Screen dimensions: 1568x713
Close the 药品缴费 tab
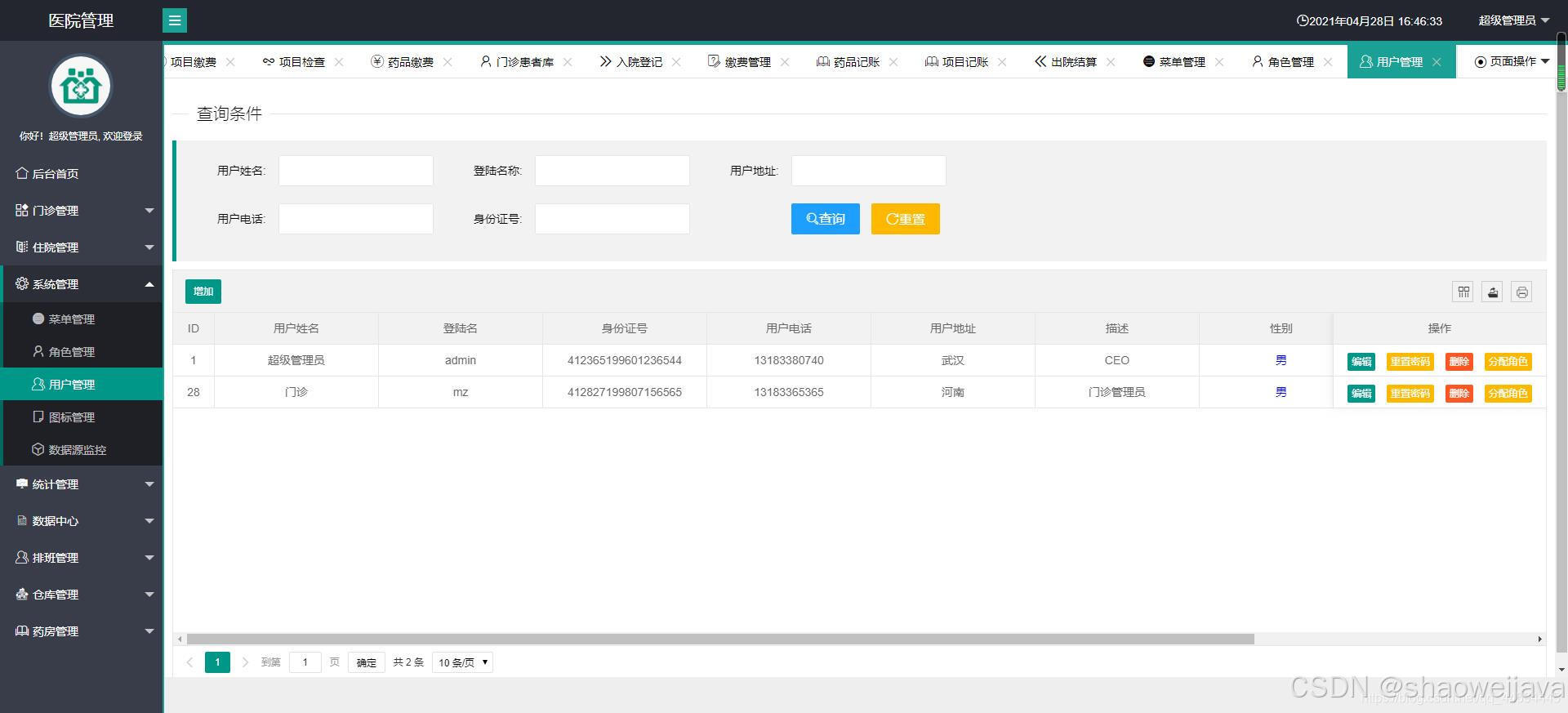(448, 61)
